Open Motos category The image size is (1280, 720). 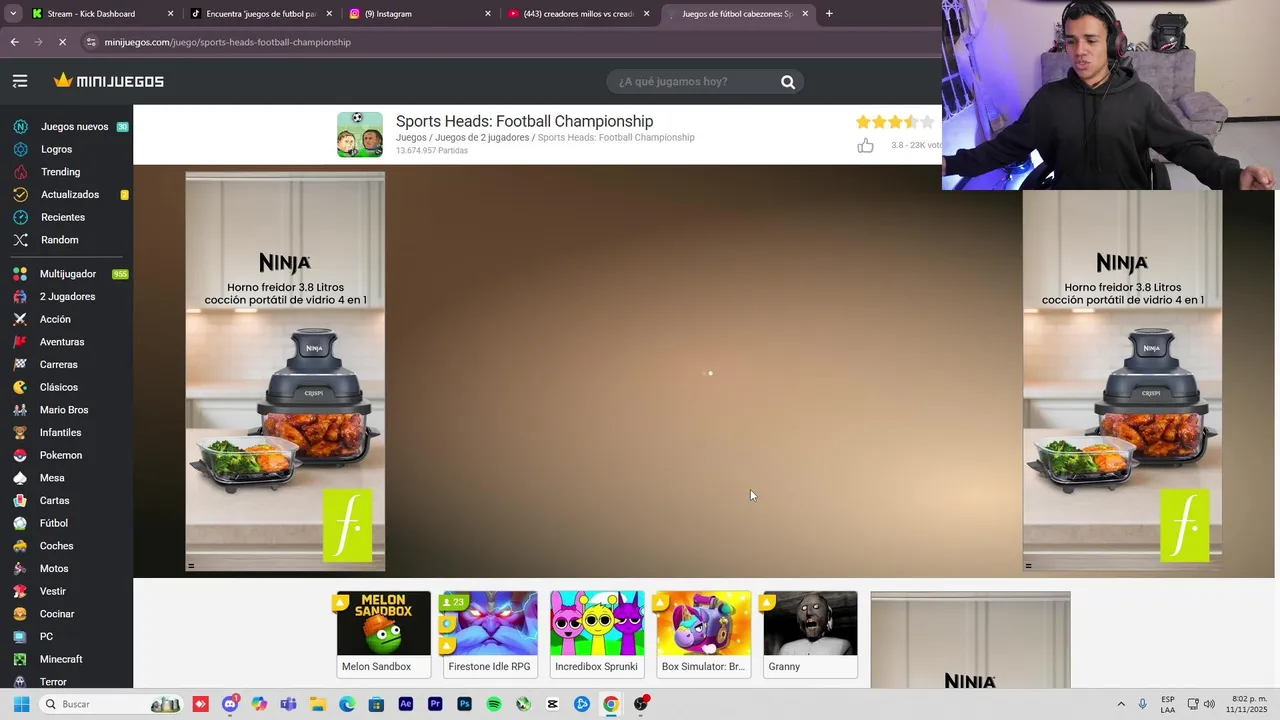tap(54, 569)
